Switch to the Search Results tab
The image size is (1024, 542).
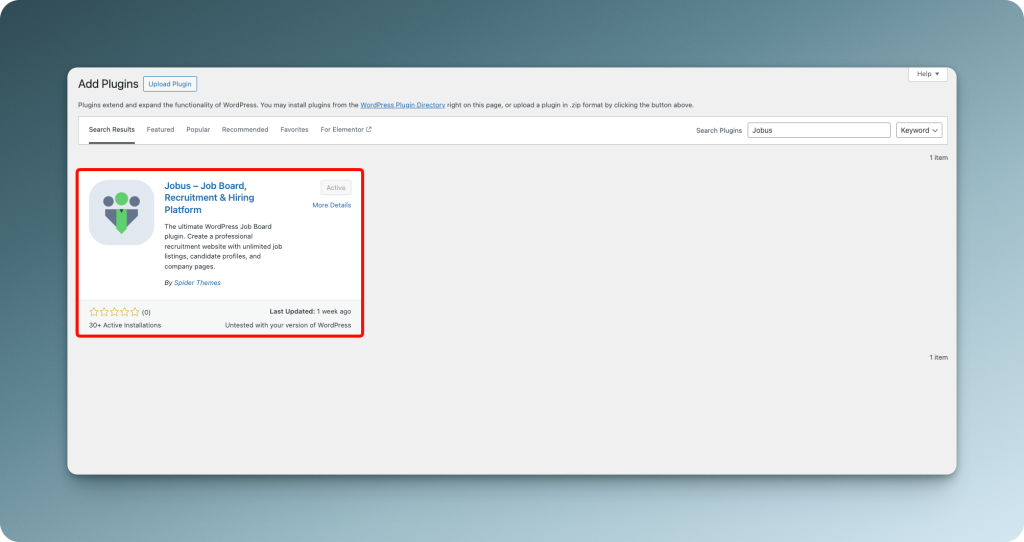point(111,130)
